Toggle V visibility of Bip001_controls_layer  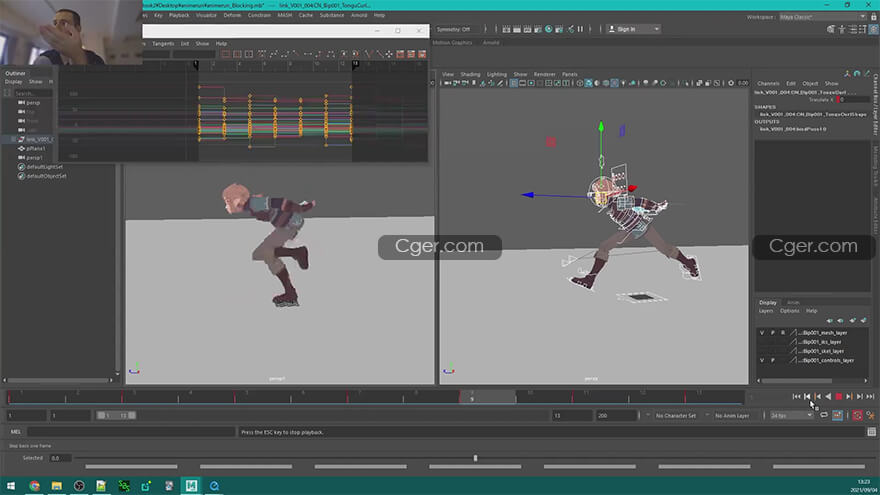pyautogui.click(x=762, y=360)
